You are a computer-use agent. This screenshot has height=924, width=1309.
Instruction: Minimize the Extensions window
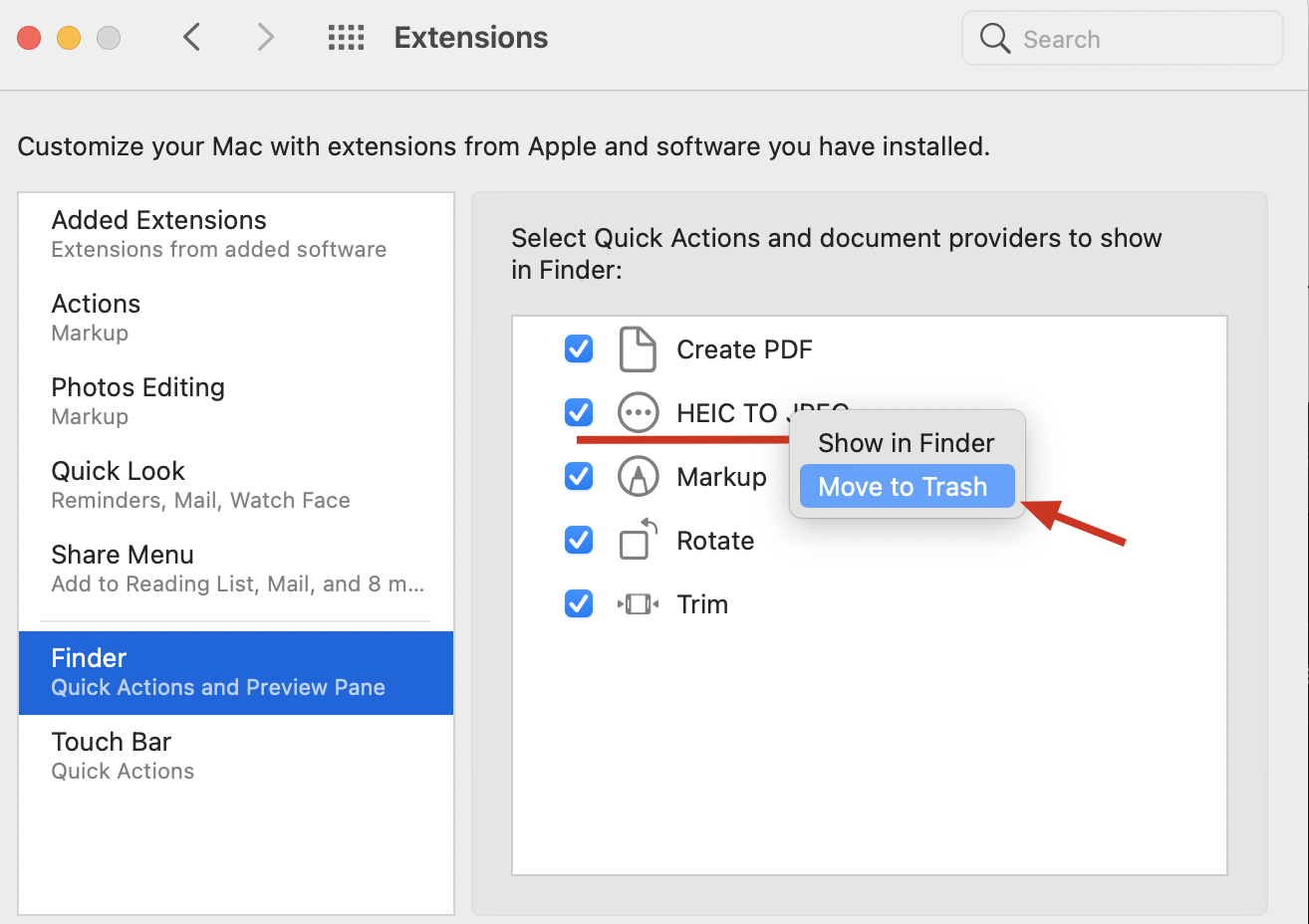pos(69,38)
